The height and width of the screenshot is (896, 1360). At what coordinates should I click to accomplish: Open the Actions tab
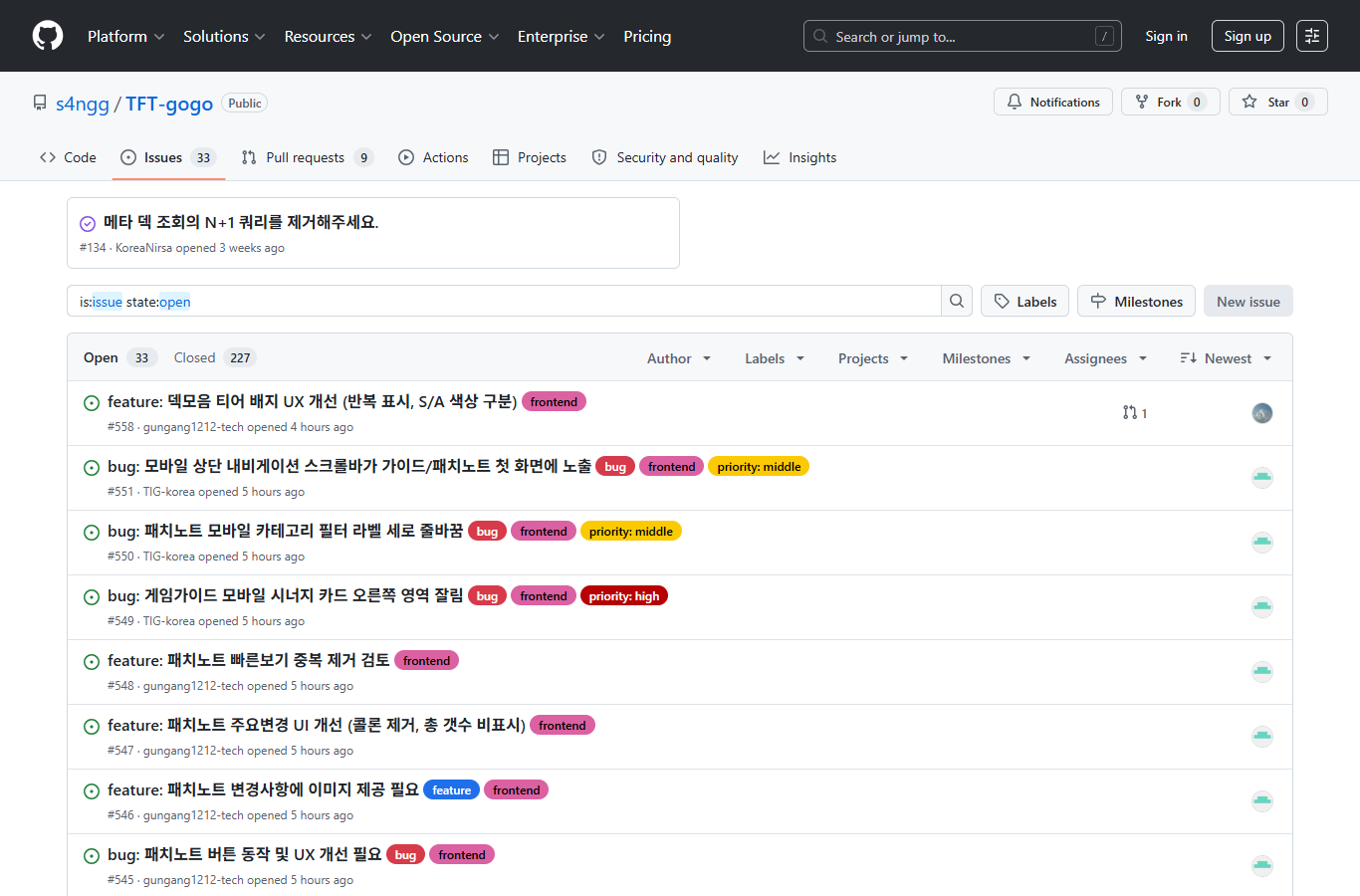coord(433,157)
